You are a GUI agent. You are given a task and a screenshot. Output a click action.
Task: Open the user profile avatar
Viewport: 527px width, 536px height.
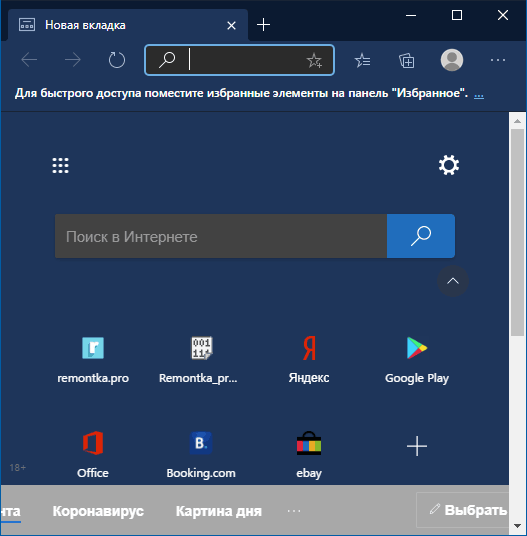click(x=452, y=60)
